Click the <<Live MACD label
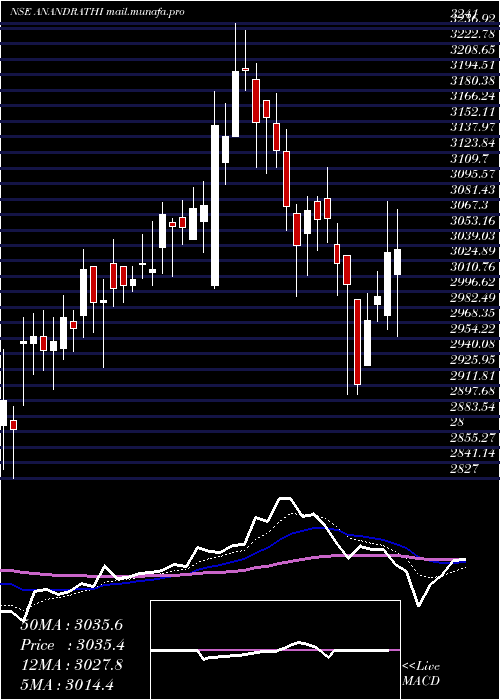The image size is (500, 700). click(x=421, y=674)
